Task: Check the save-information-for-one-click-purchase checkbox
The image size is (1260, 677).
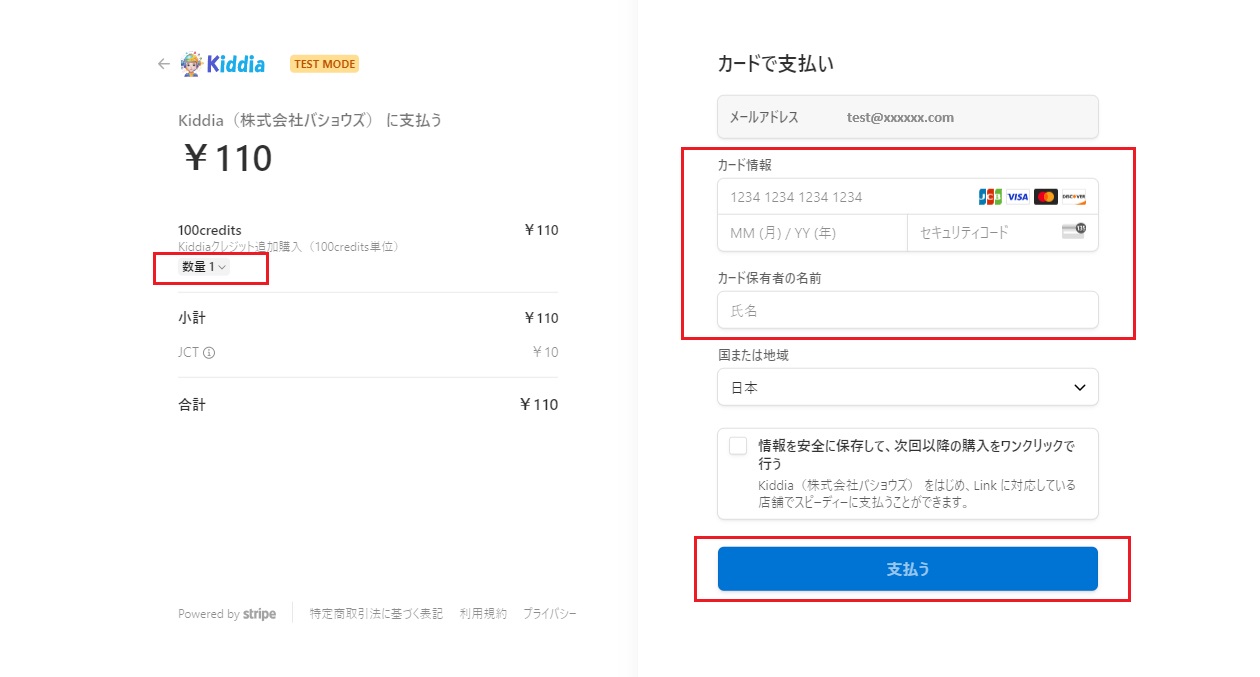Action: coord(738,446)
